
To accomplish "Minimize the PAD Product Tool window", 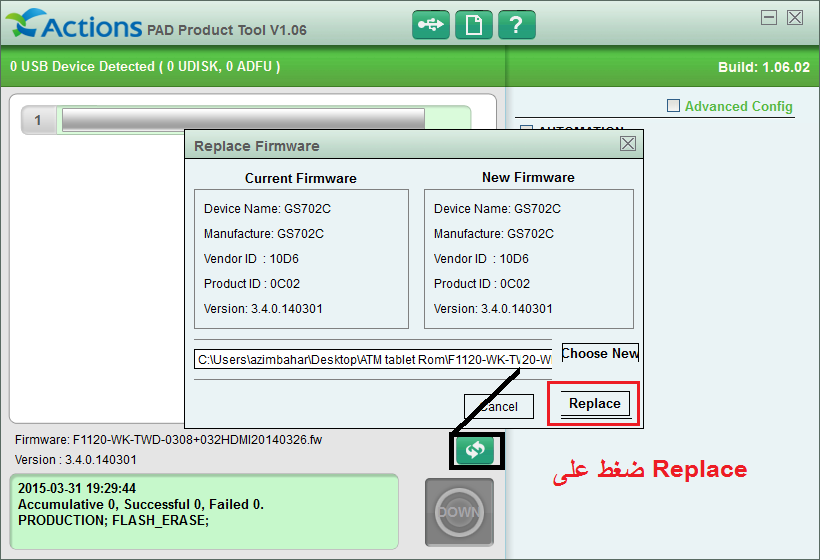I will tap(768, 18).
